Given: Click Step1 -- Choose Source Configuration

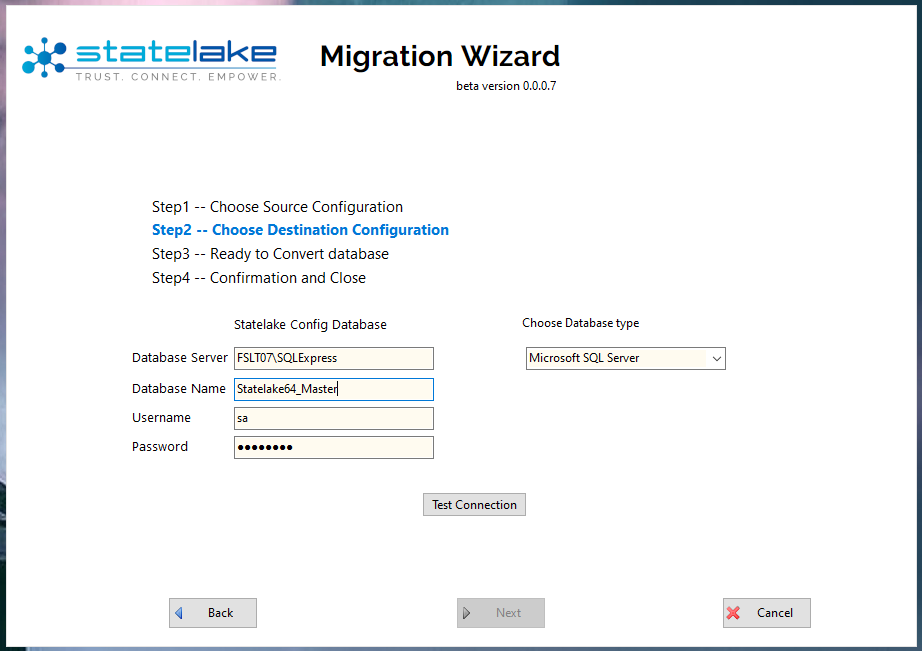Looking at the screenshot, I should pos(278,207).
